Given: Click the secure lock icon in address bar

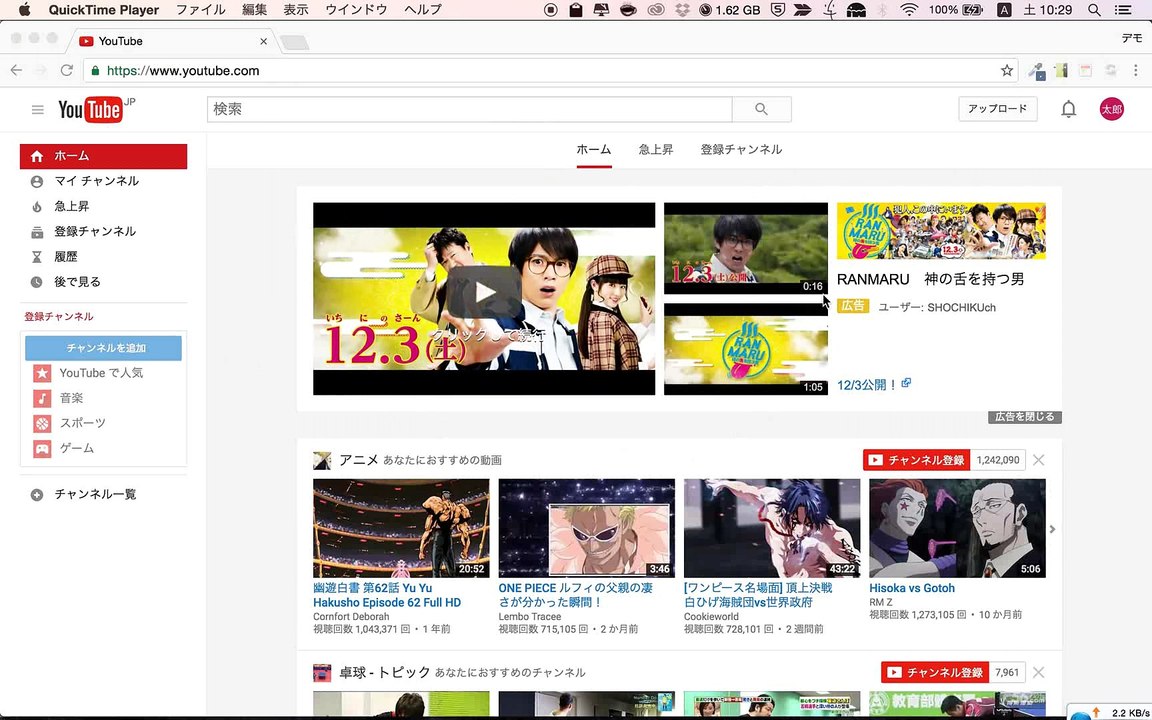Looking at the screenshot, I should point(95,71).
